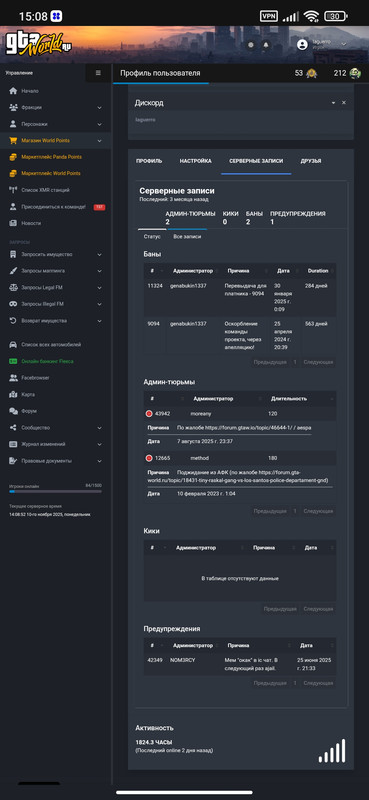The width and height of the screenshot is (369, 800).
Task: Click ban row 11324 number
Action: point(155,286)
